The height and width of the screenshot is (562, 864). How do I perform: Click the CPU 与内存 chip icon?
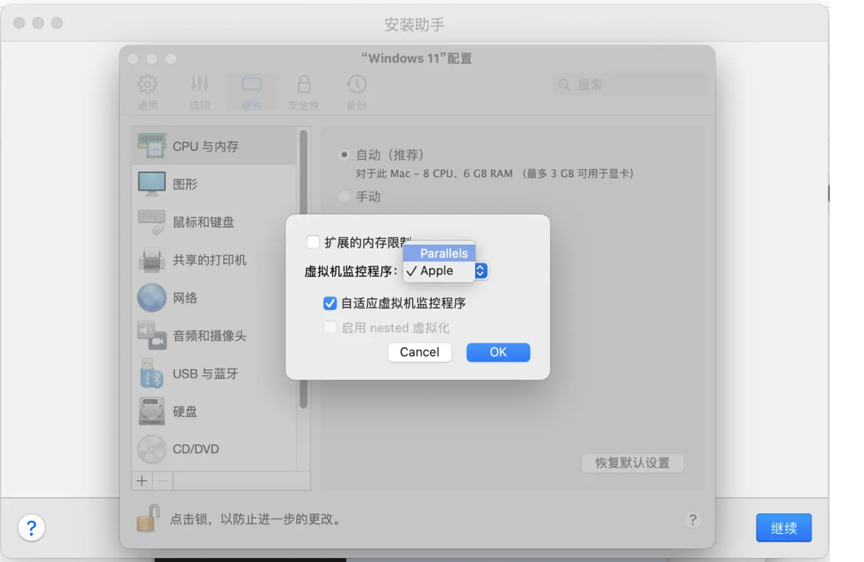152,146
